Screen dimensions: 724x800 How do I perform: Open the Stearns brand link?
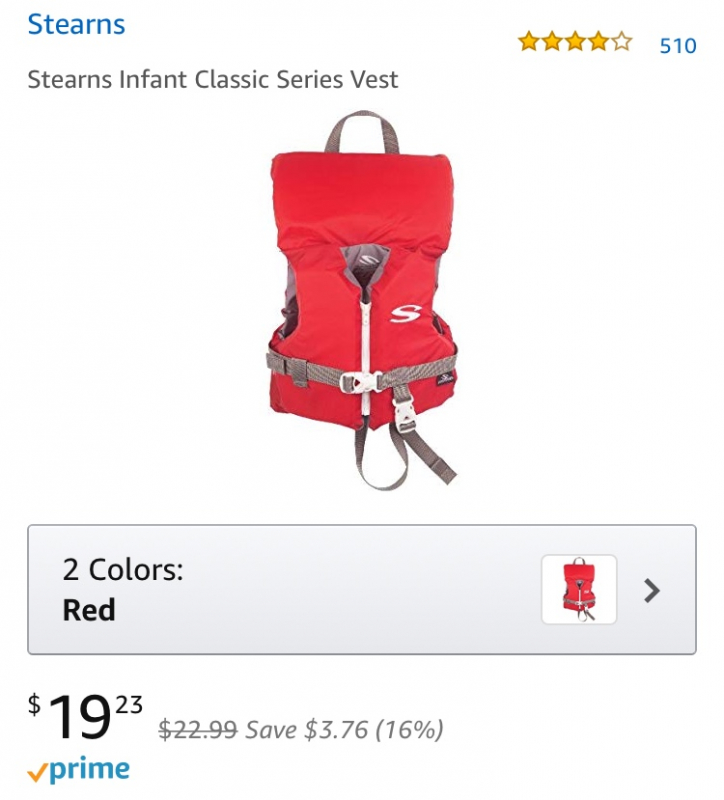[76, 24]
